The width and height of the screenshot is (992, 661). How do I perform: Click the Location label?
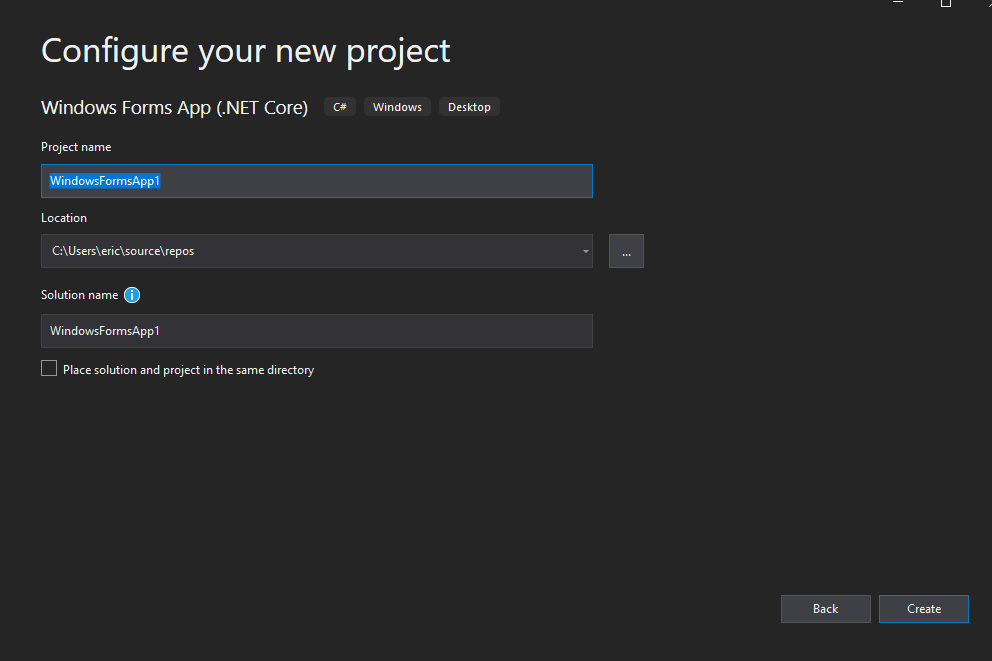tap(64, 218)
